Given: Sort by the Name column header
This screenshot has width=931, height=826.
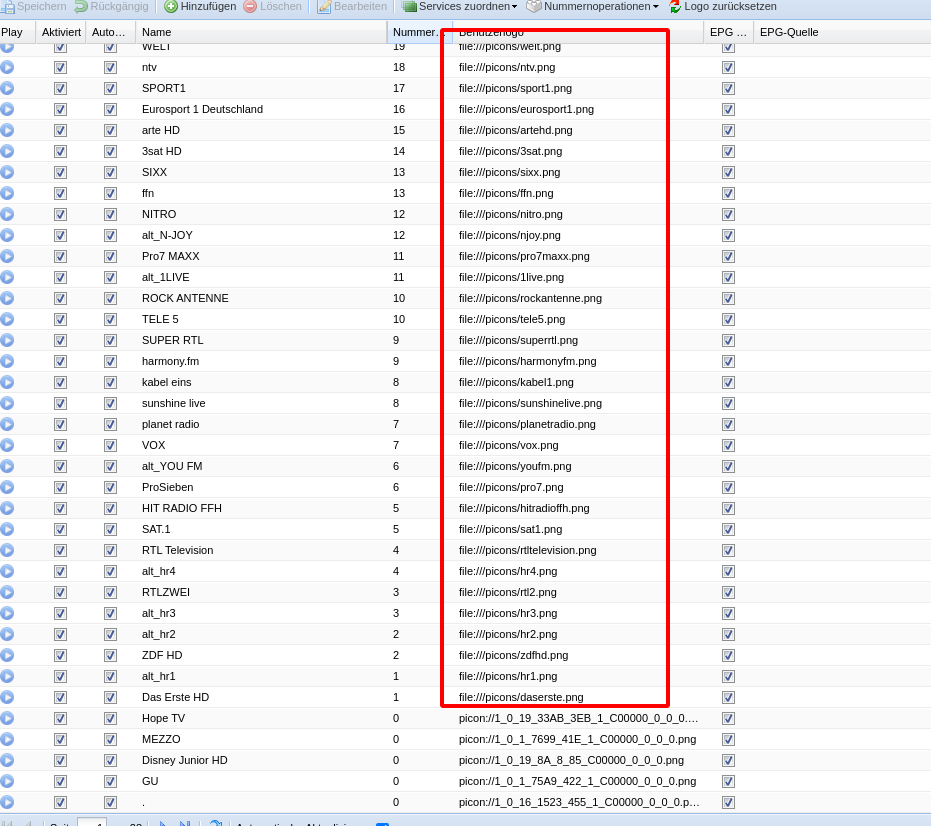Looking at the screenshot, I should click(261, 32).
